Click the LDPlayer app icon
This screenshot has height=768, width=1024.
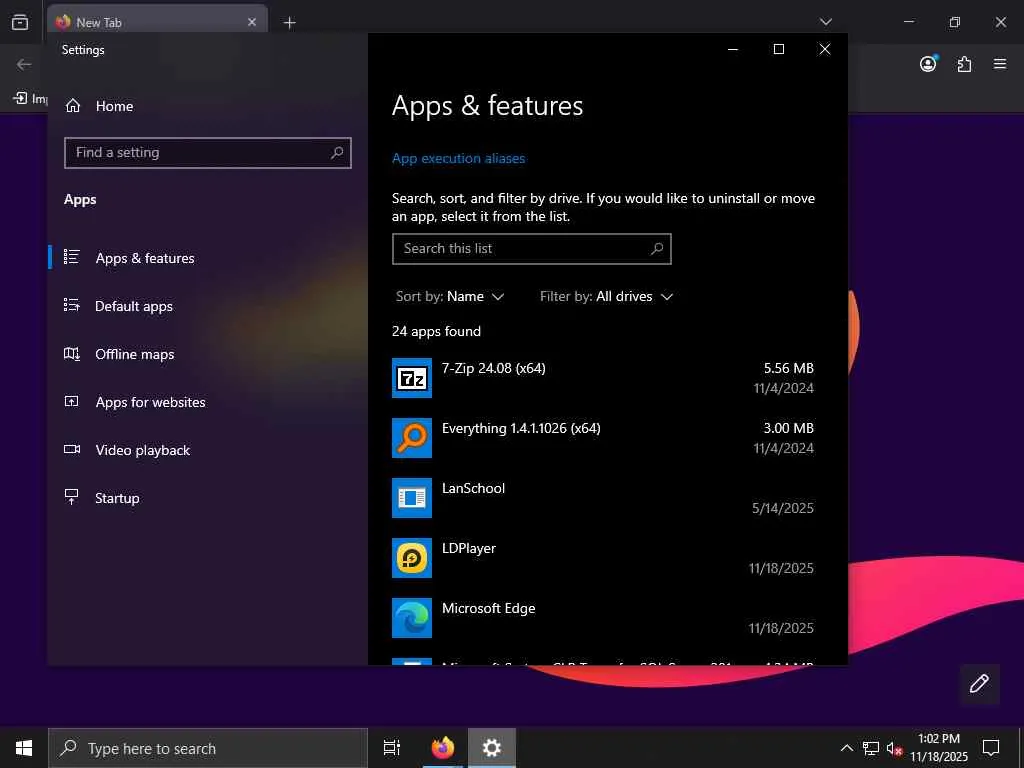[411, 558]
